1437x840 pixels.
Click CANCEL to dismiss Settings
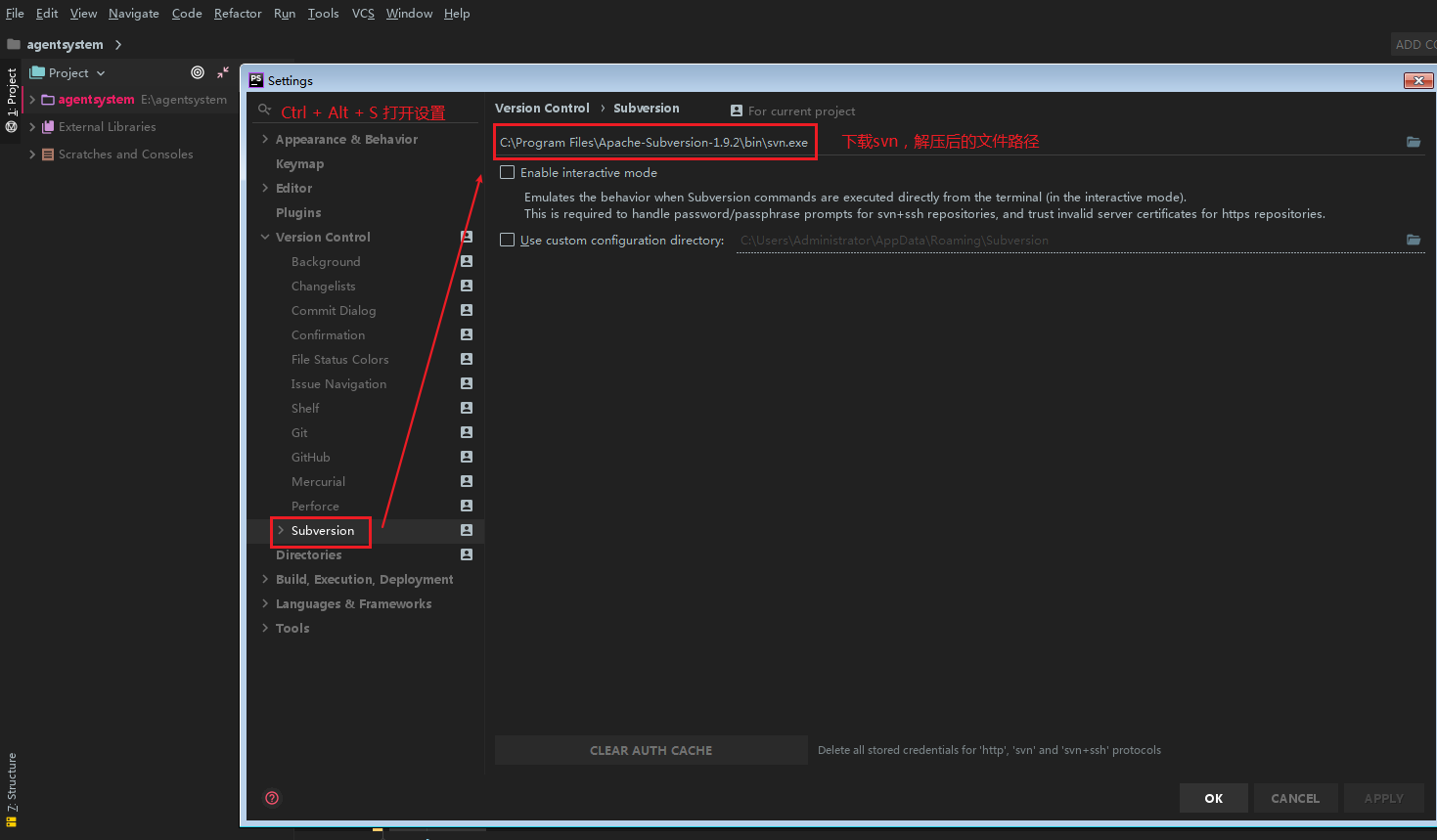(x=1295, y=797)
